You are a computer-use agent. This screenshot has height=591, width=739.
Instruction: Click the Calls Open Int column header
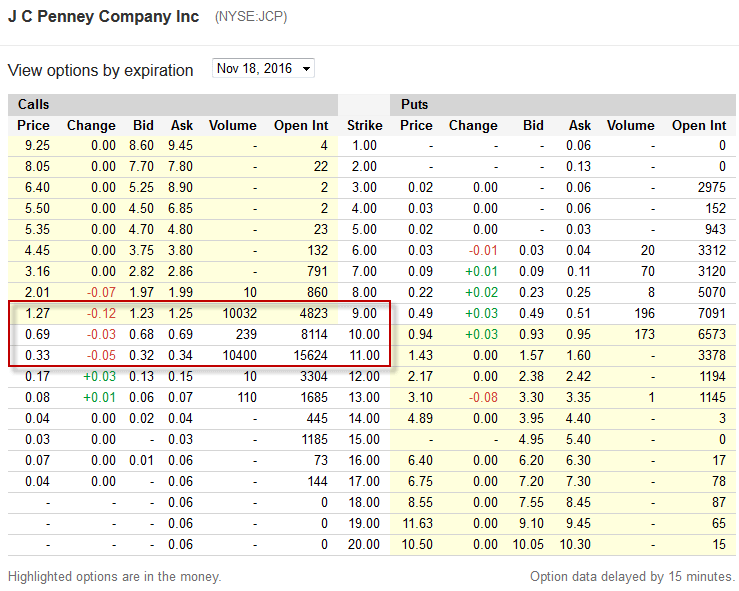pyautogui.click(x=301, y=125)
